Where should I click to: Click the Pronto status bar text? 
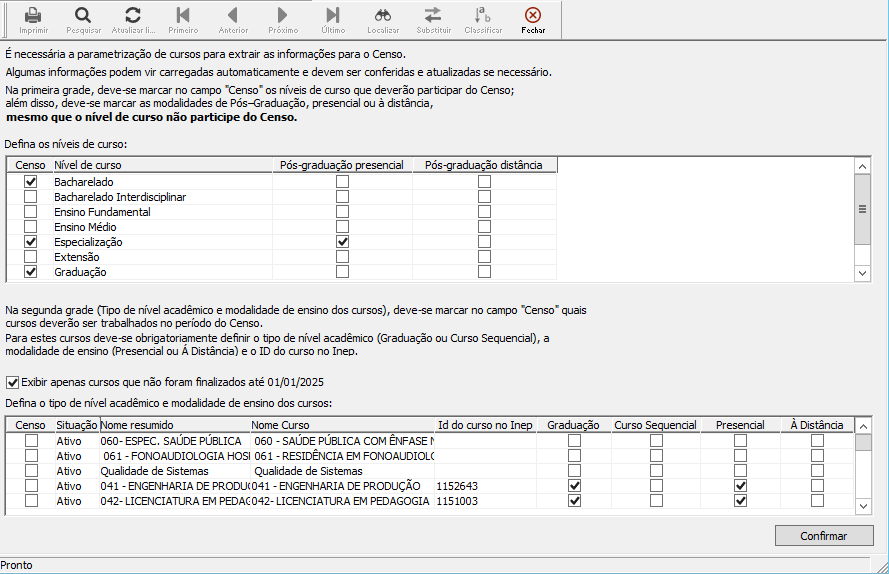pos(16,565)
